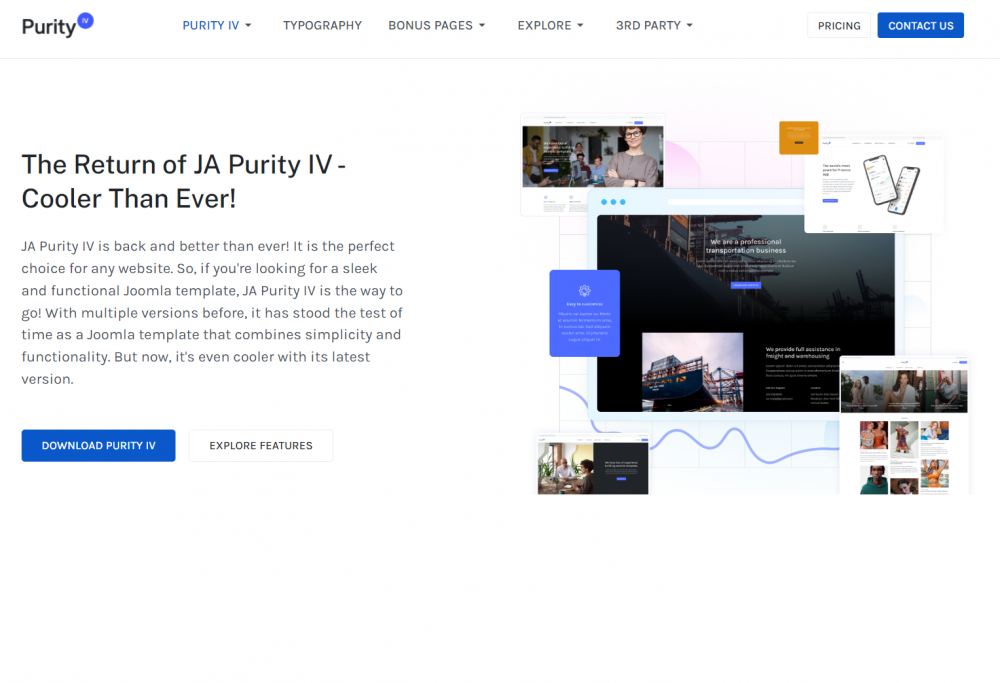Expand the Bonus Pages dropdown arrow

(482, 26)
